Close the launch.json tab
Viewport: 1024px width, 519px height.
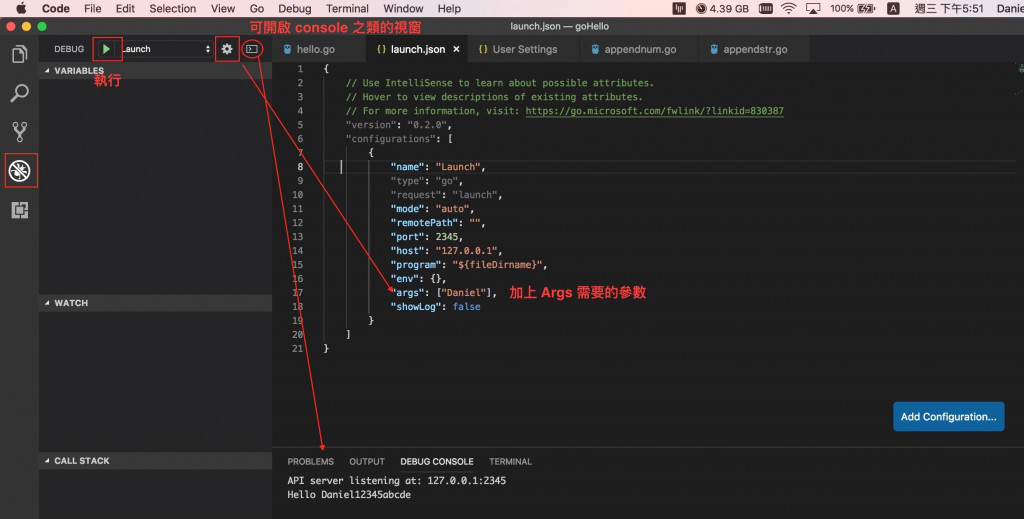click(456, 49)
